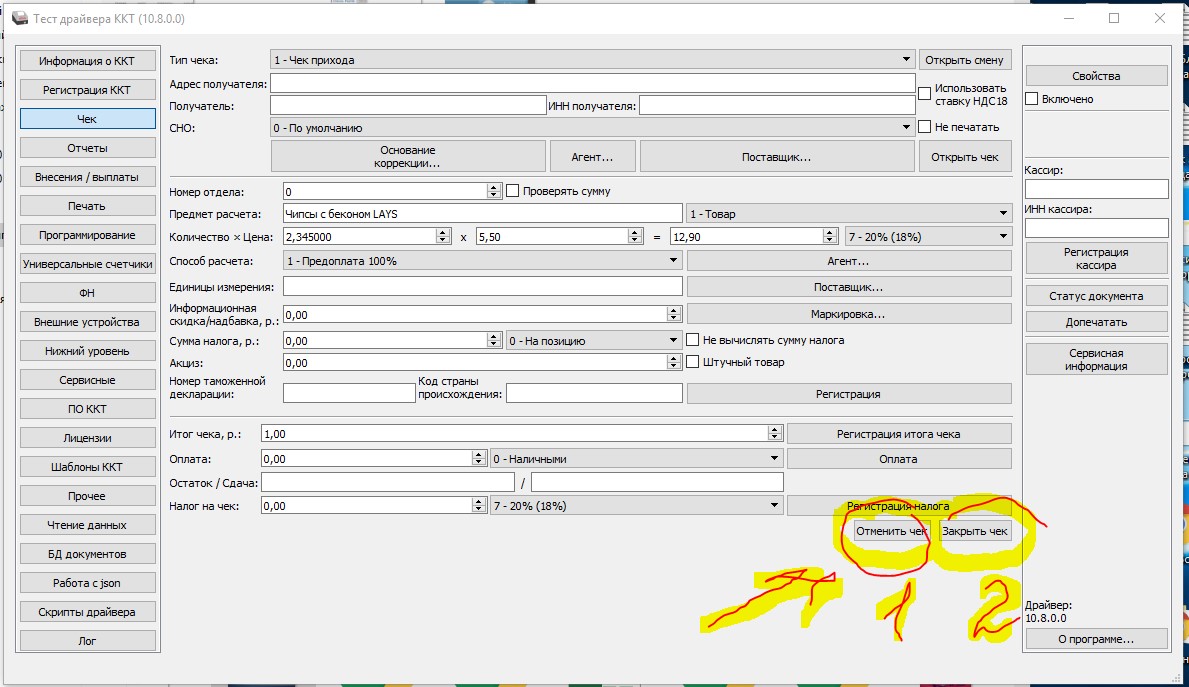
Task: Open the Отчеты section in sidebar
Action: click(88, 148)
